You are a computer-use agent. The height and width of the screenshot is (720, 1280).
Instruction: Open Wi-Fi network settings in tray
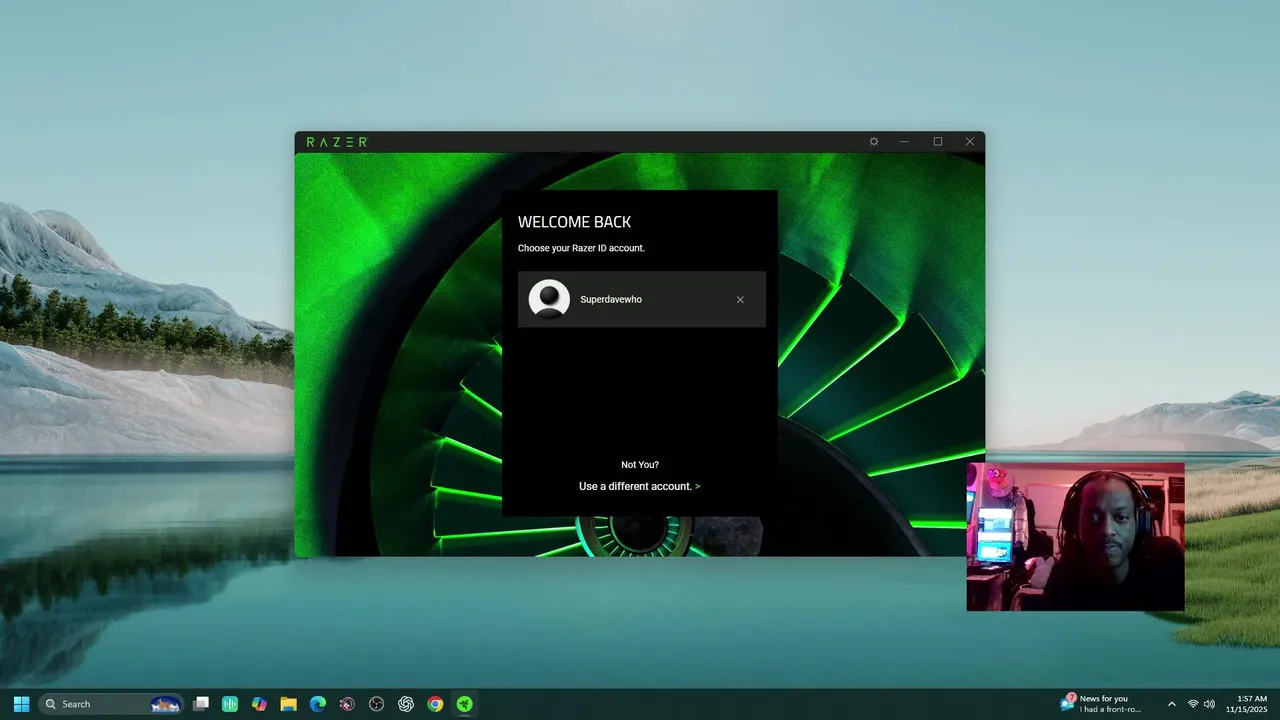(x=1193, y=704)
